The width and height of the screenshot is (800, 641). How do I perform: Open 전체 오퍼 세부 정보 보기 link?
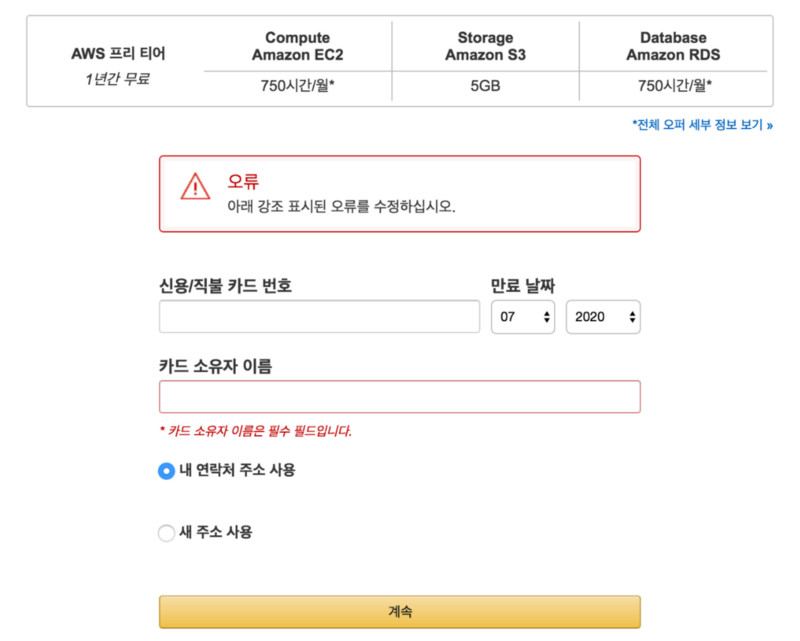point(702,125)
